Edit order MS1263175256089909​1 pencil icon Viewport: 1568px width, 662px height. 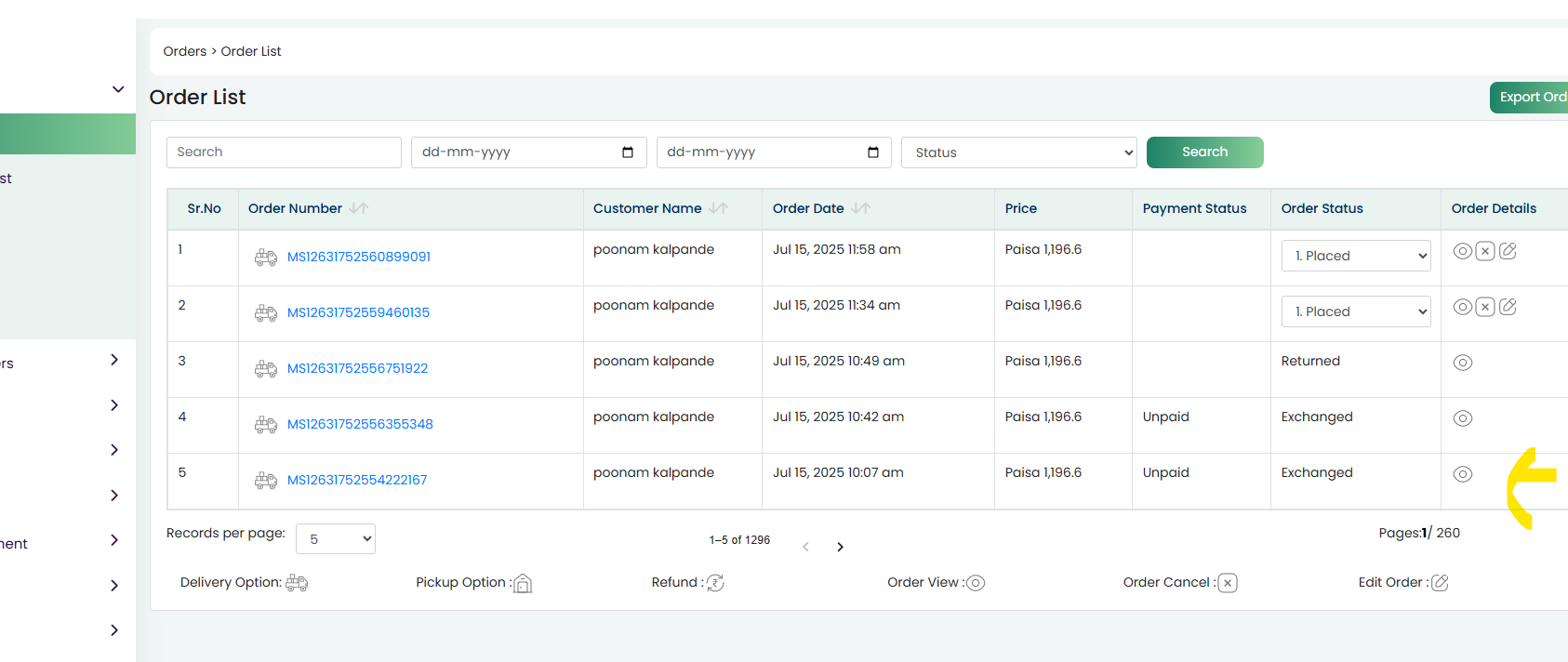tap(1508, 251)
